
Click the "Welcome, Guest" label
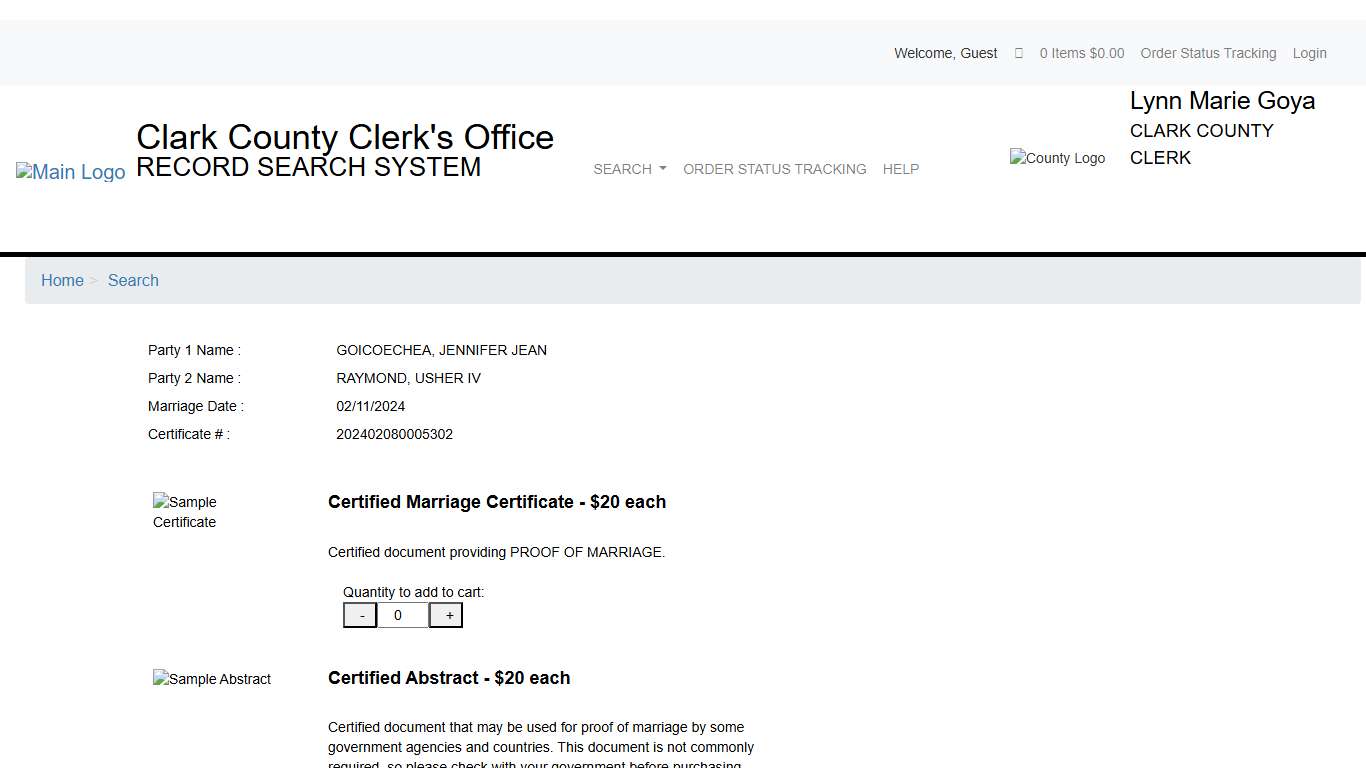coord(945,53)
